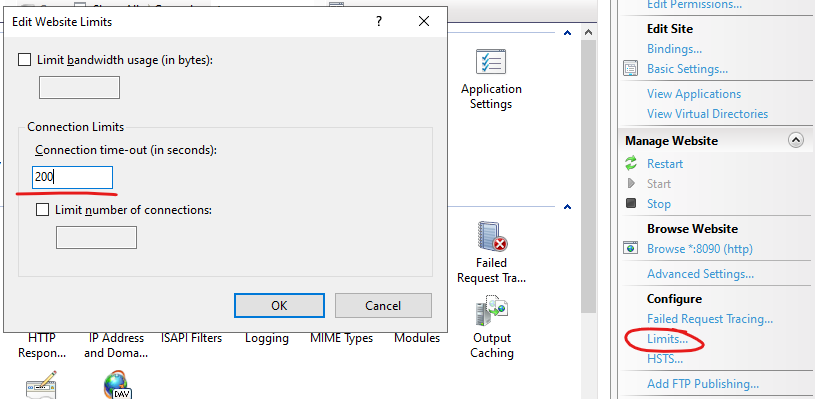This screenshot has width=815, height=399.
Task: Click the features pane scroll up arrow
Action: click(588, 33)
